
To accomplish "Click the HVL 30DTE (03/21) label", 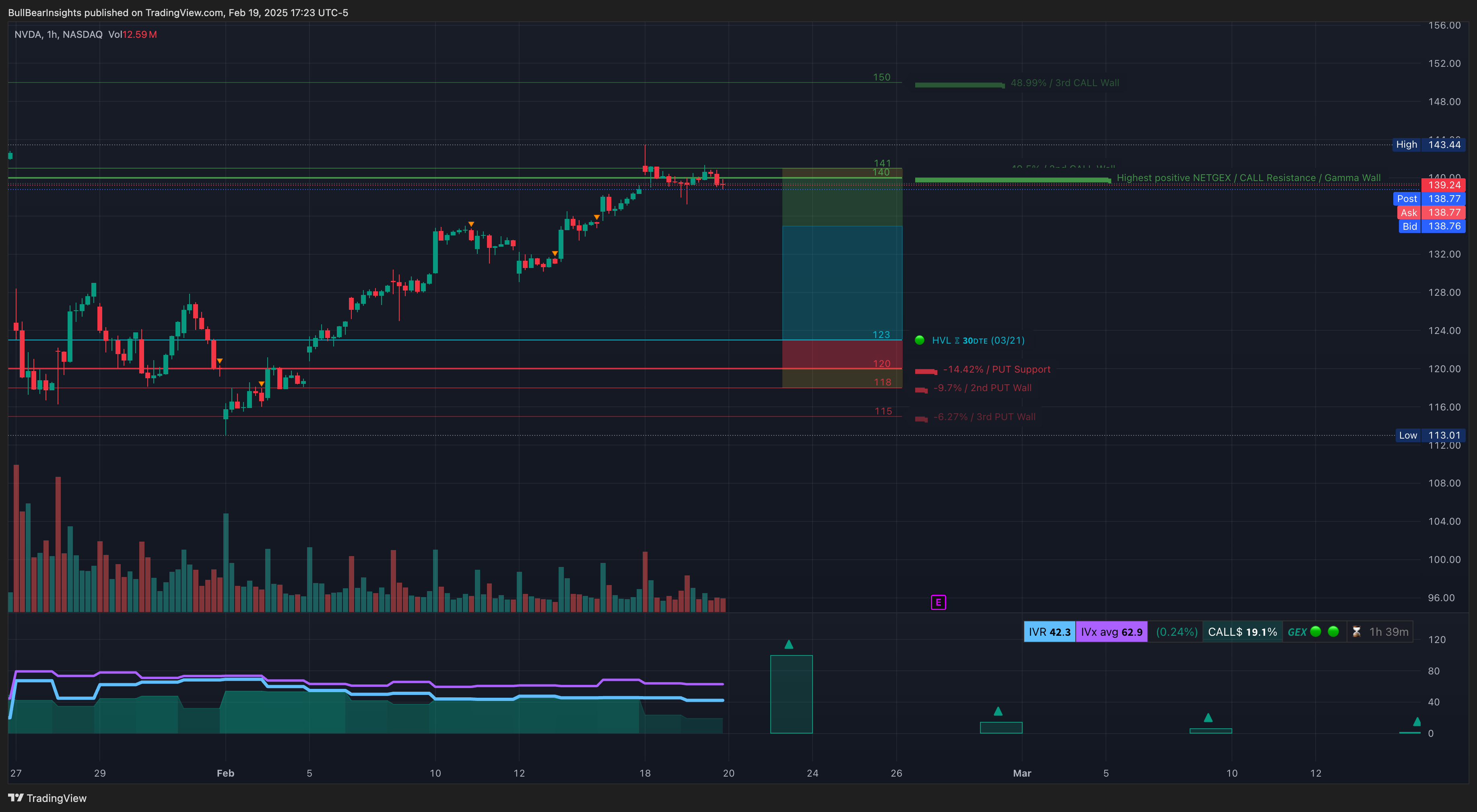I will [978, 340].
